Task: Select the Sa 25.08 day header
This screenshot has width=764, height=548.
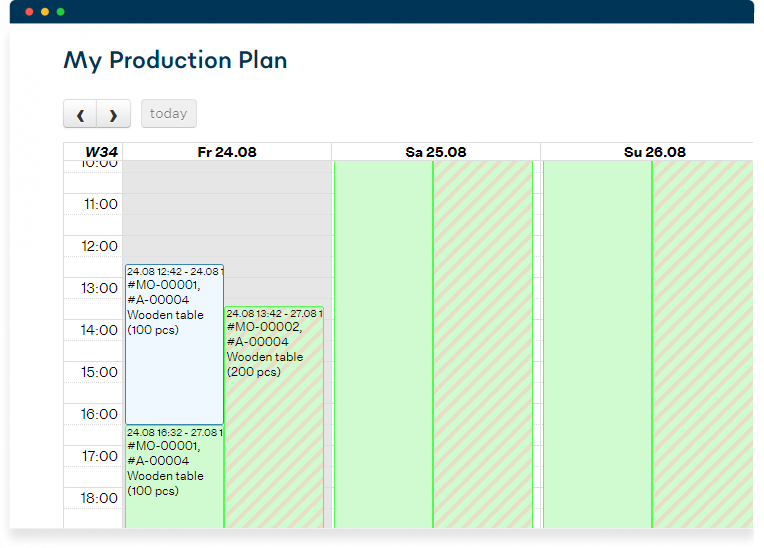Action: [x=436, y=152]
